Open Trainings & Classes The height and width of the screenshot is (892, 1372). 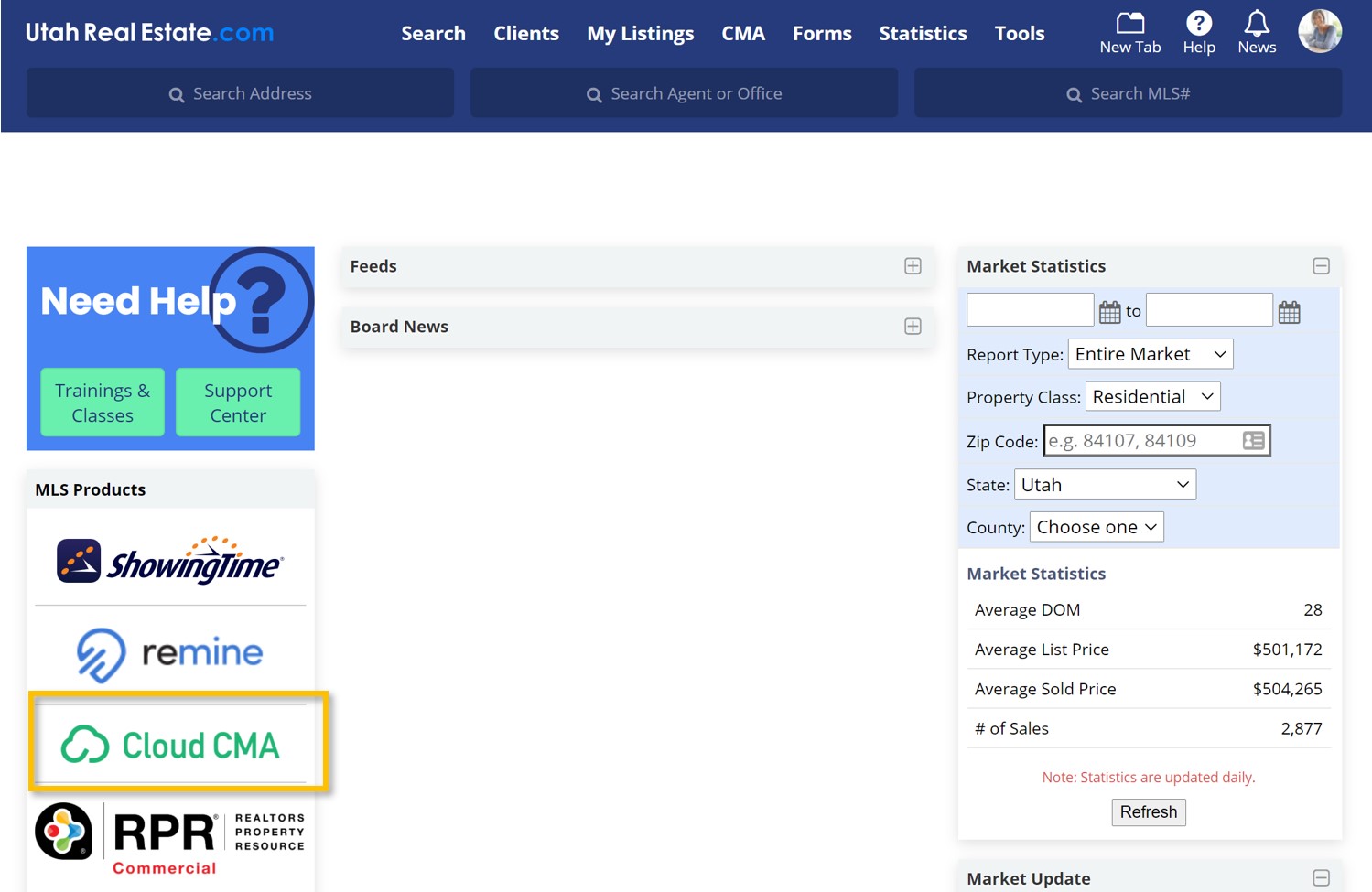pos(103,403)
